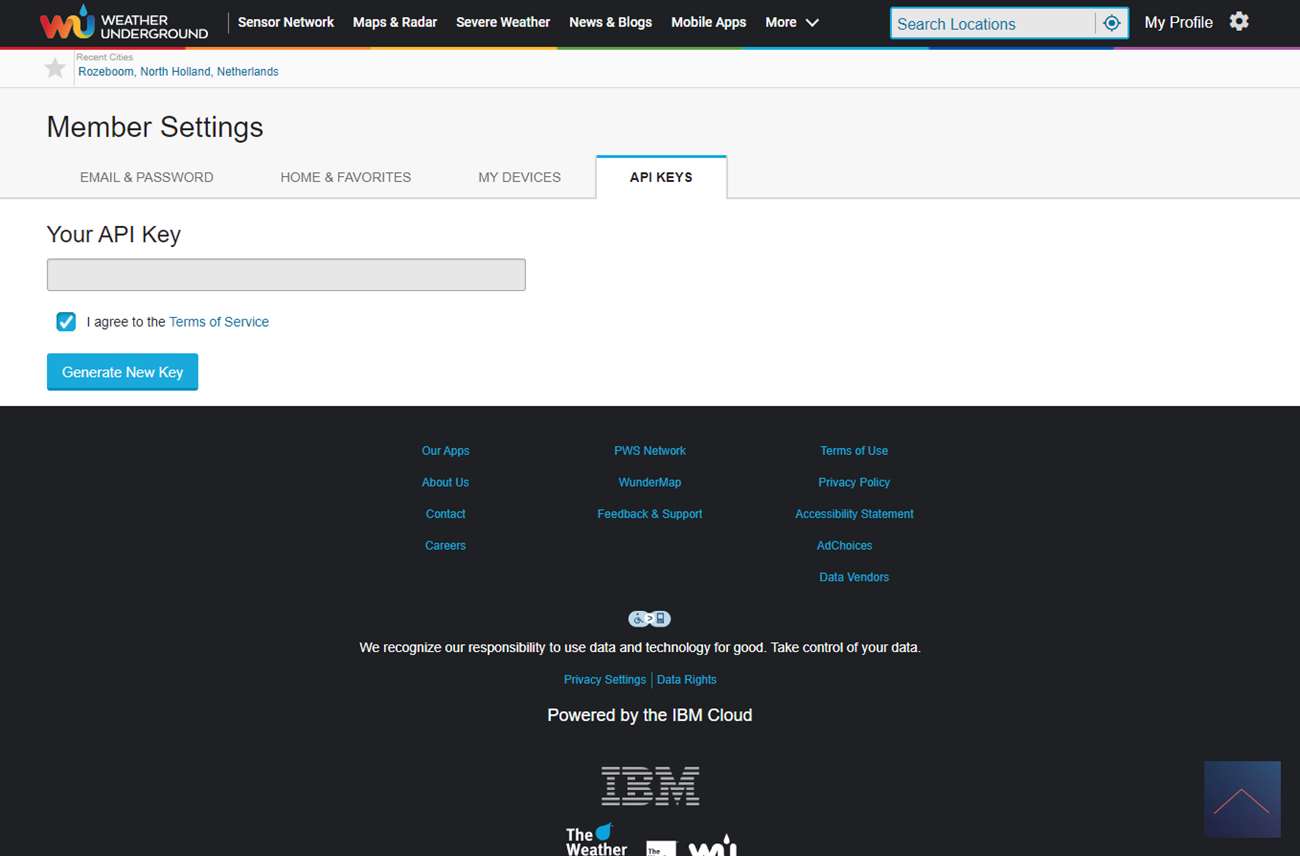
Task: Click the accessibility badge icon in footer
Action: (x=649, y=619)
